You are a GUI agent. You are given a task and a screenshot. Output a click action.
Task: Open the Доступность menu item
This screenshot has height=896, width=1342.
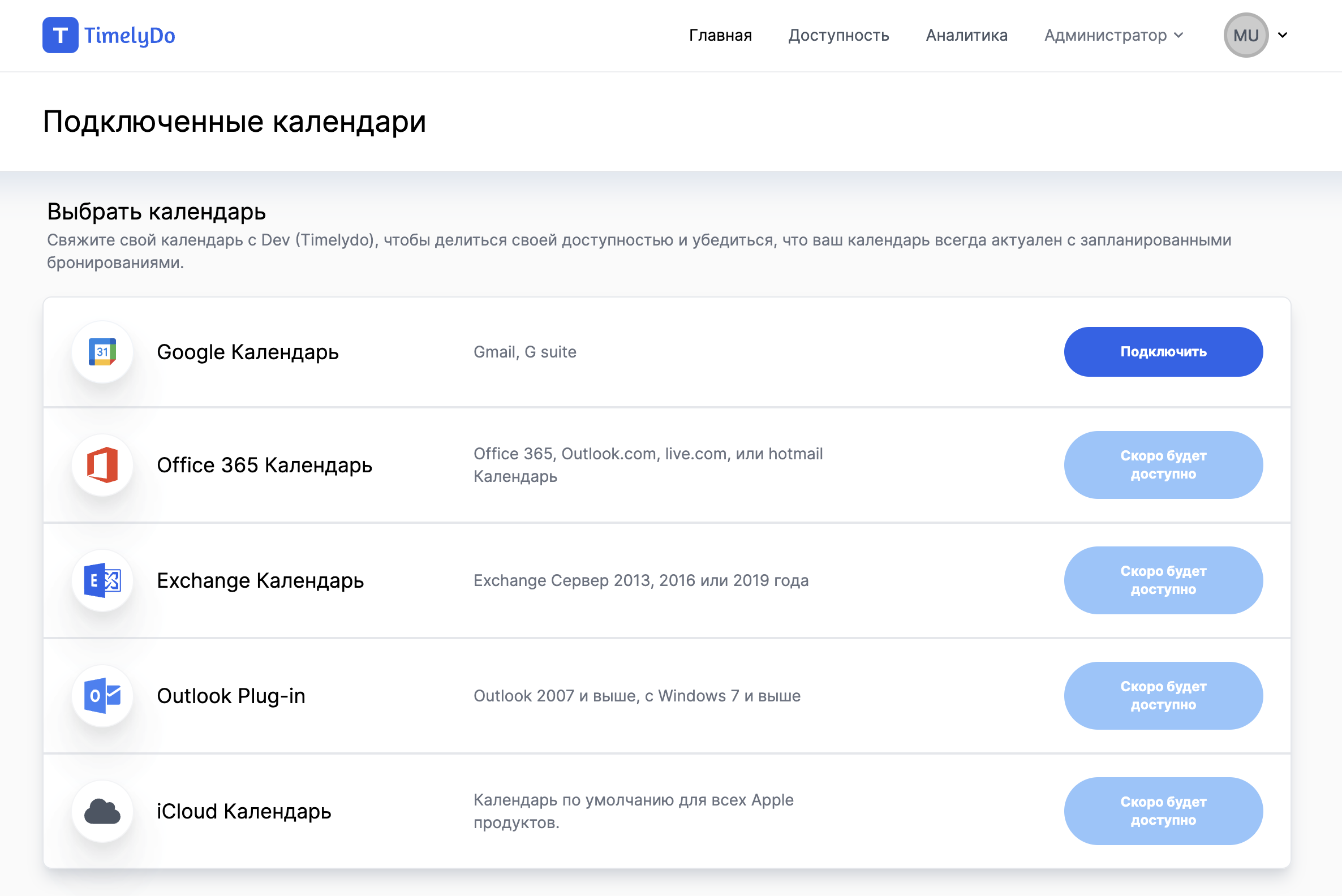pyautogui.click(x=838, y=36)
